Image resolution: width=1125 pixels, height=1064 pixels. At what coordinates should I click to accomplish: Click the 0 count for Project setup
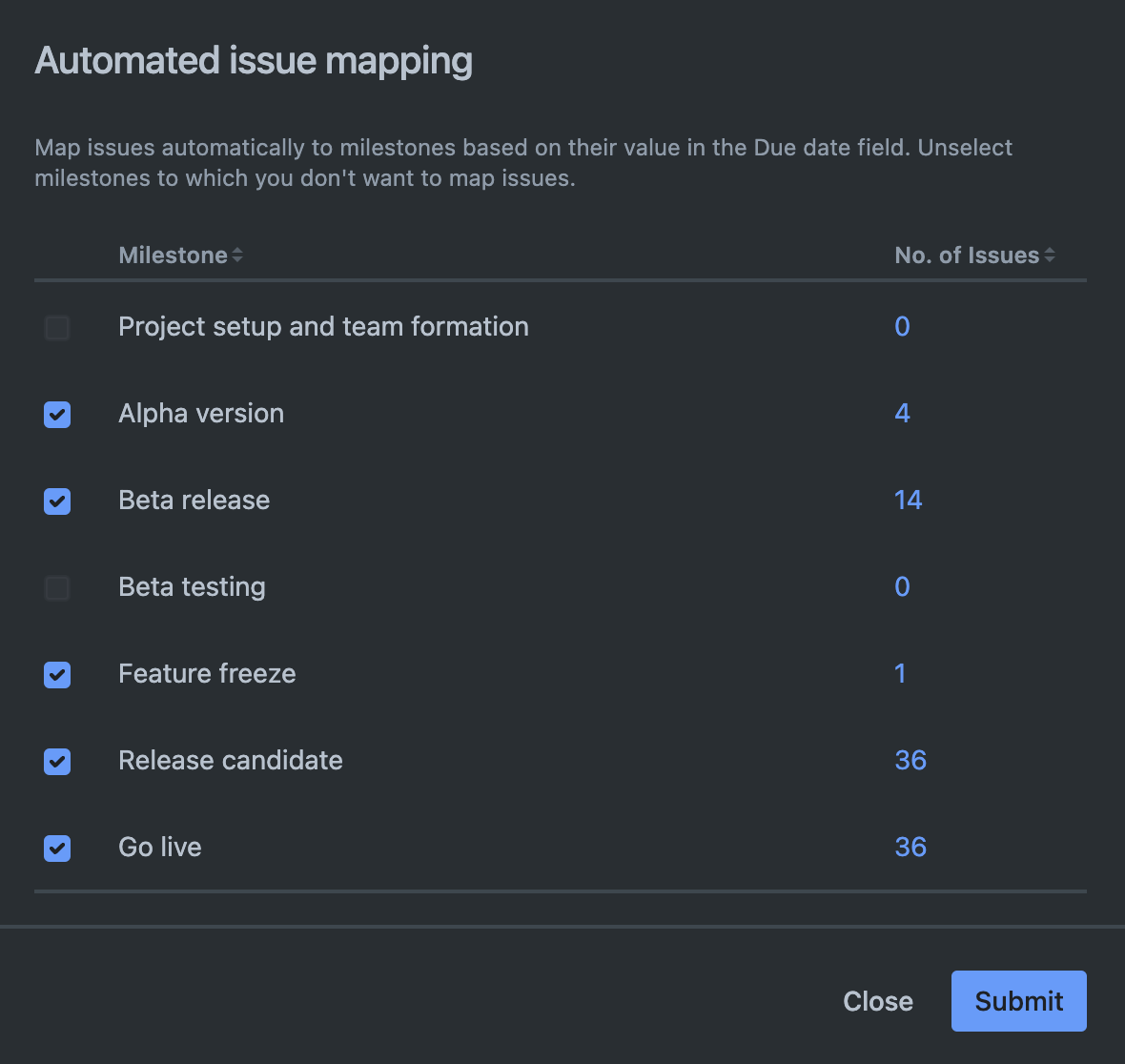[902, 327]
